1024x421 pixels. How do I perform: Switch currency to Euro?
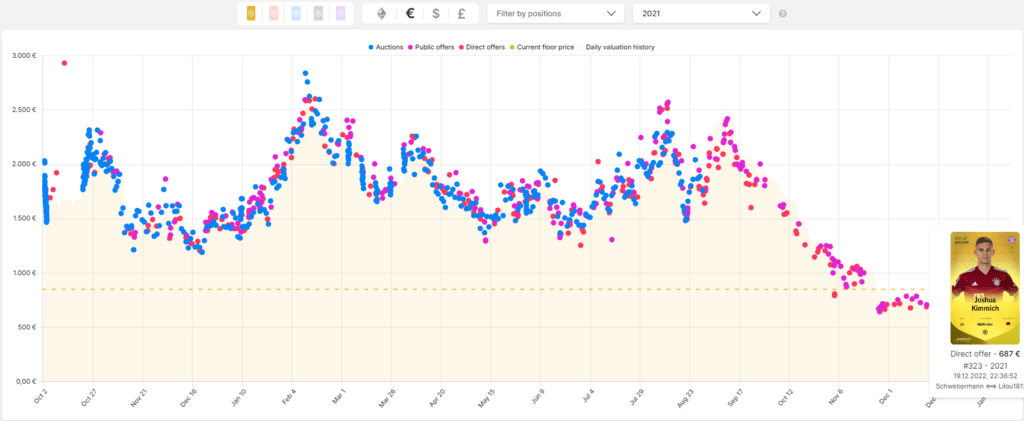tap(410, 13)
